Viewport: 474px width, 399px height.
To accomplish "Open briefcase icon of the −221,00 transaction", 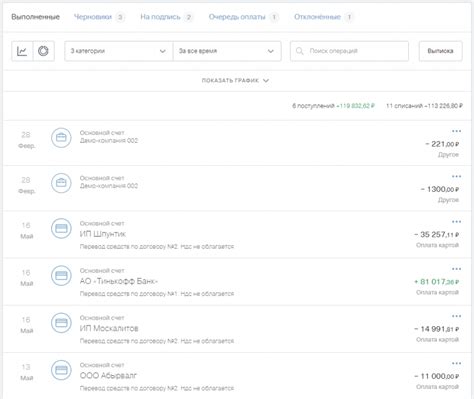I will (61, 137).
